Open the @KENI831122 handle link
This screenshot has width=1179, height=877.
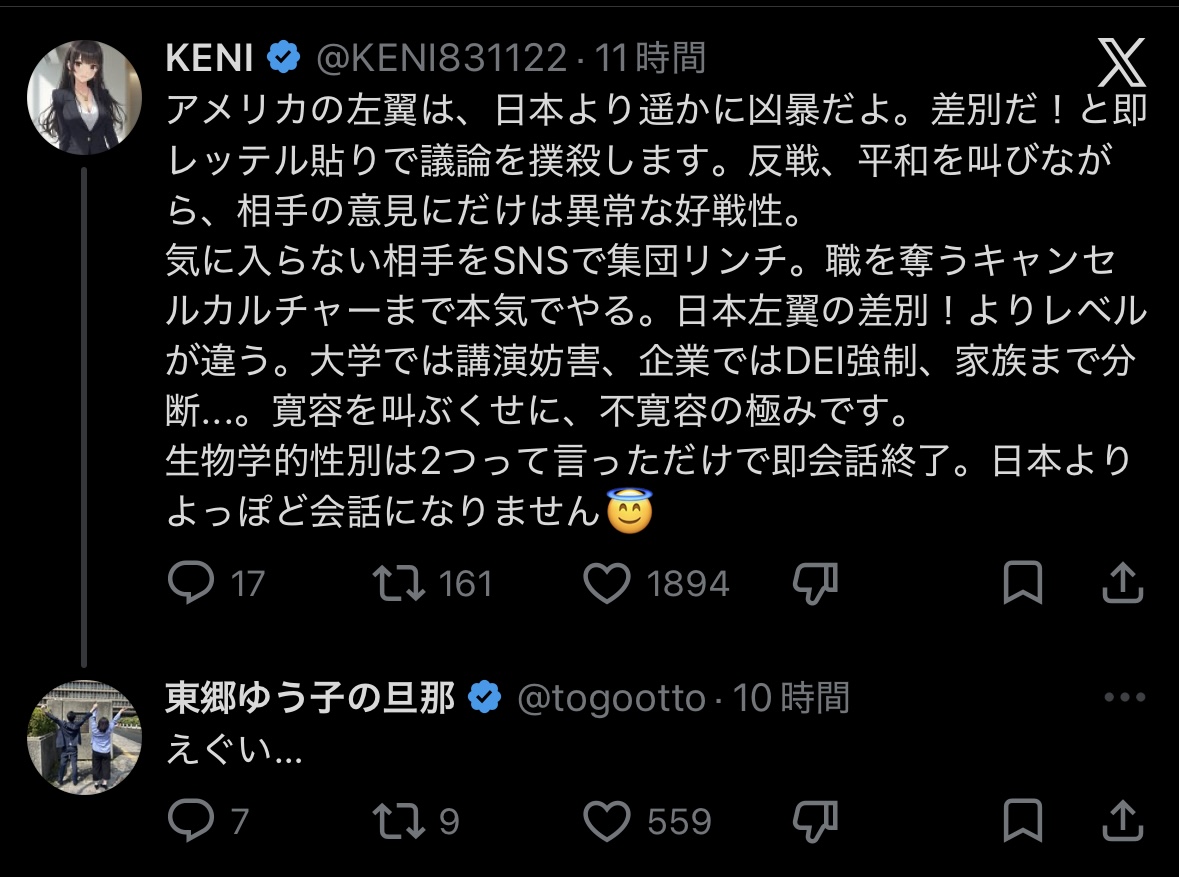tap(441, 60)
